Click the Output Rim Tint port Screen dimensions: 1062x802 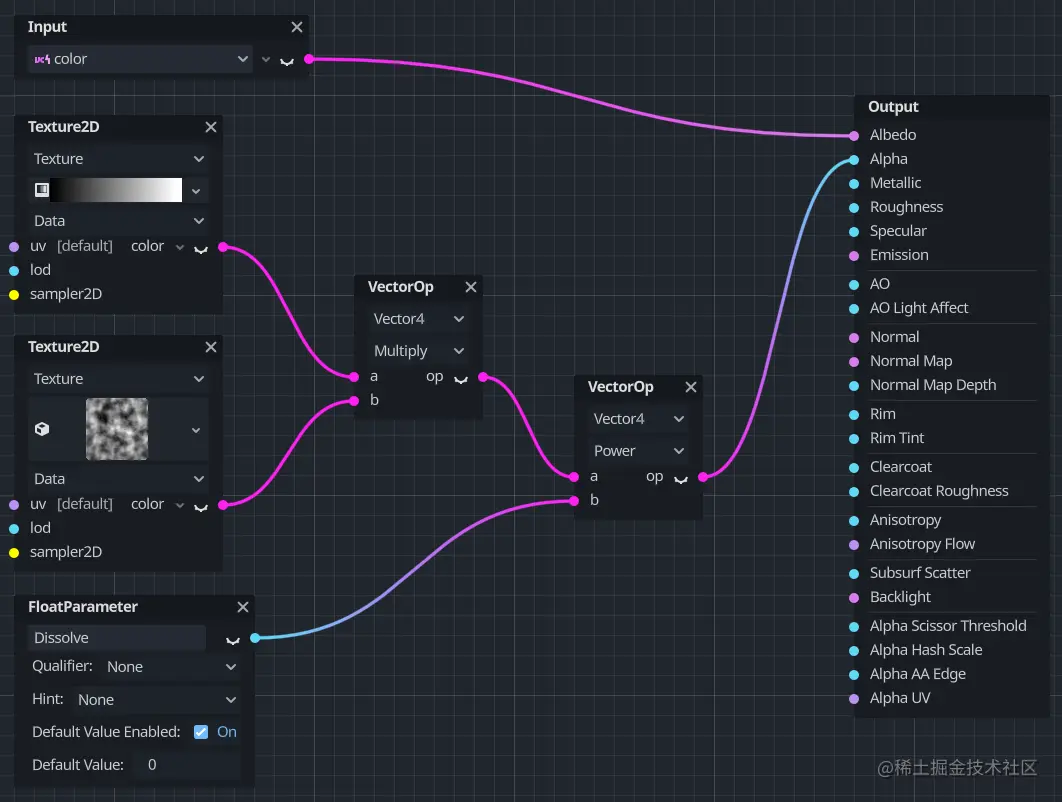(x=854, y=439)
